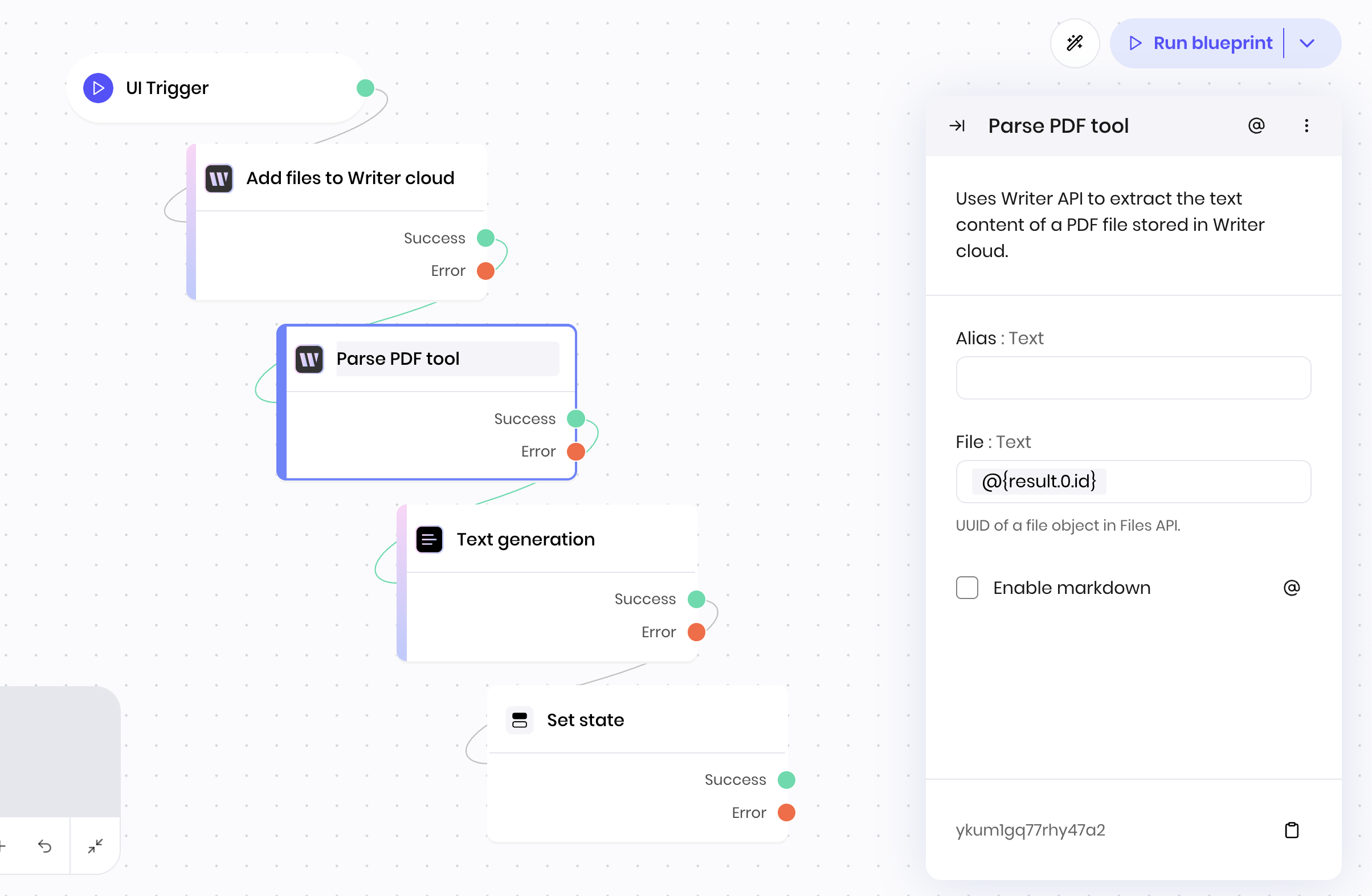
Task: Enable the markdown checkbox
Action: tap(967, 588)
